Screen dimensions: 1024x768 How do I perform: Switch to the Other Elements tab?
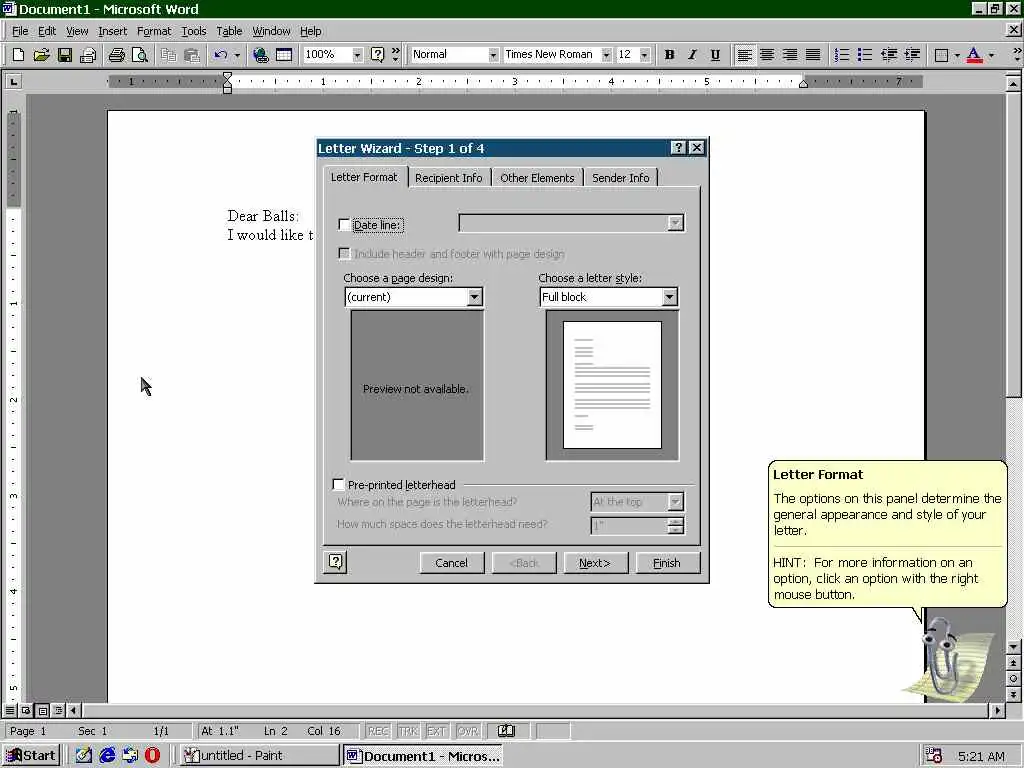(537, 178)
